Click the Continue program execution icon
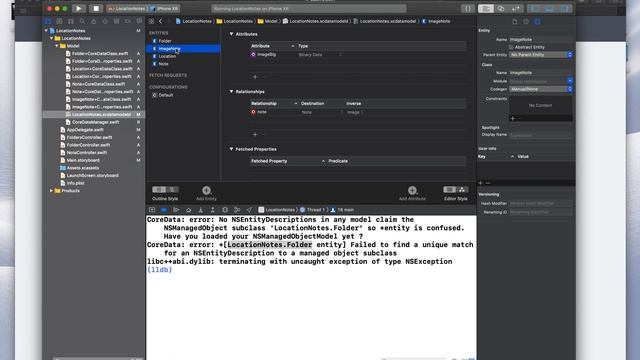 click(176, 210)
